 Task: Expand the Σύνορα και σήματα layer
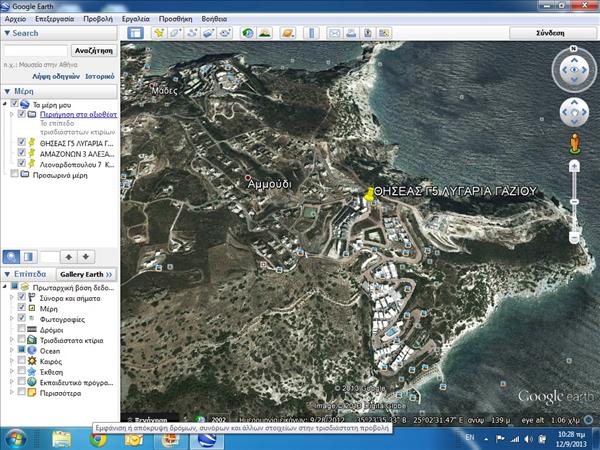pos(11,297)
